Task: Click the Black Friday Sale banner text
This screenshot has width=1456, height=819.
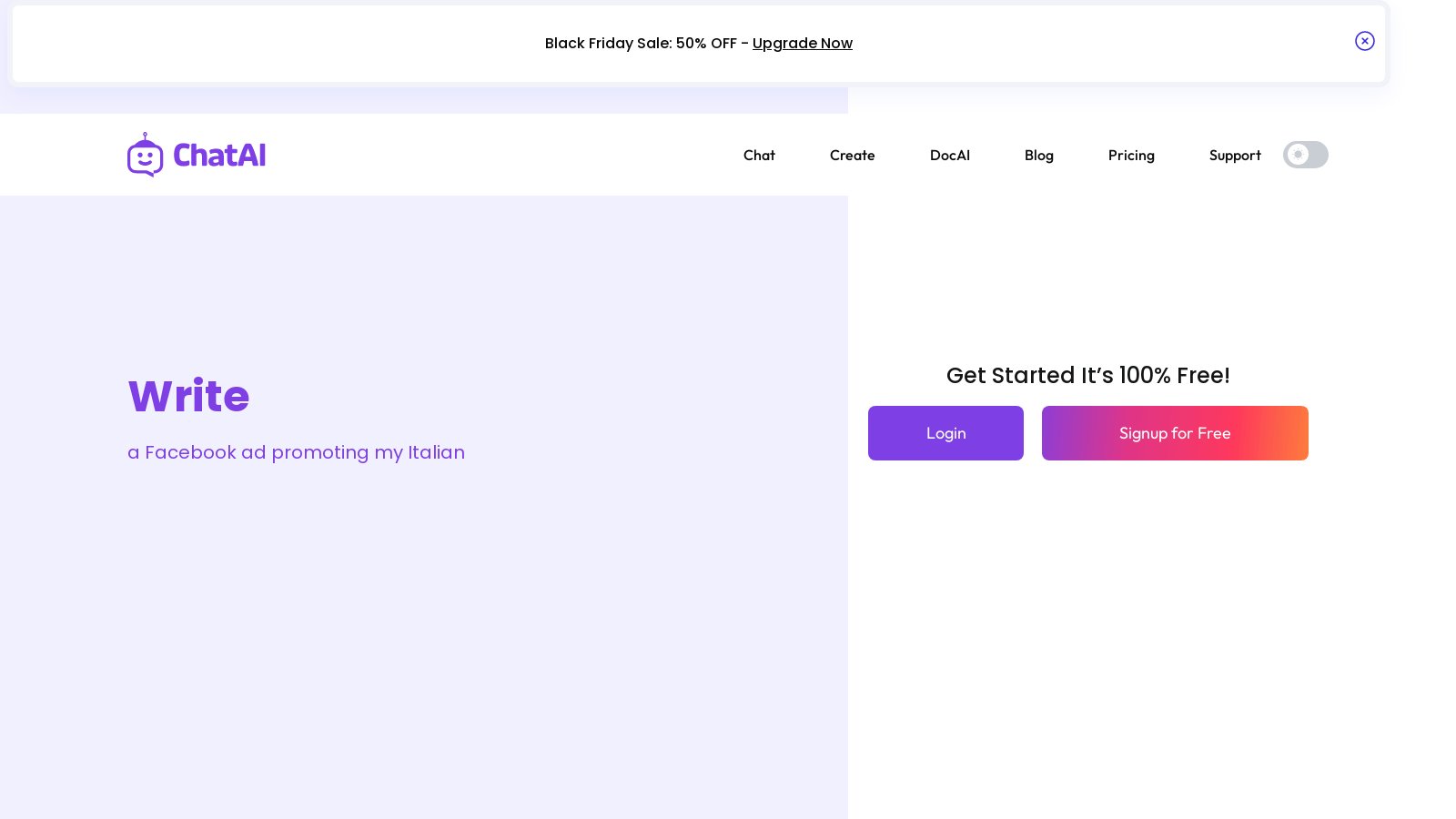Action: pos(607,44)
